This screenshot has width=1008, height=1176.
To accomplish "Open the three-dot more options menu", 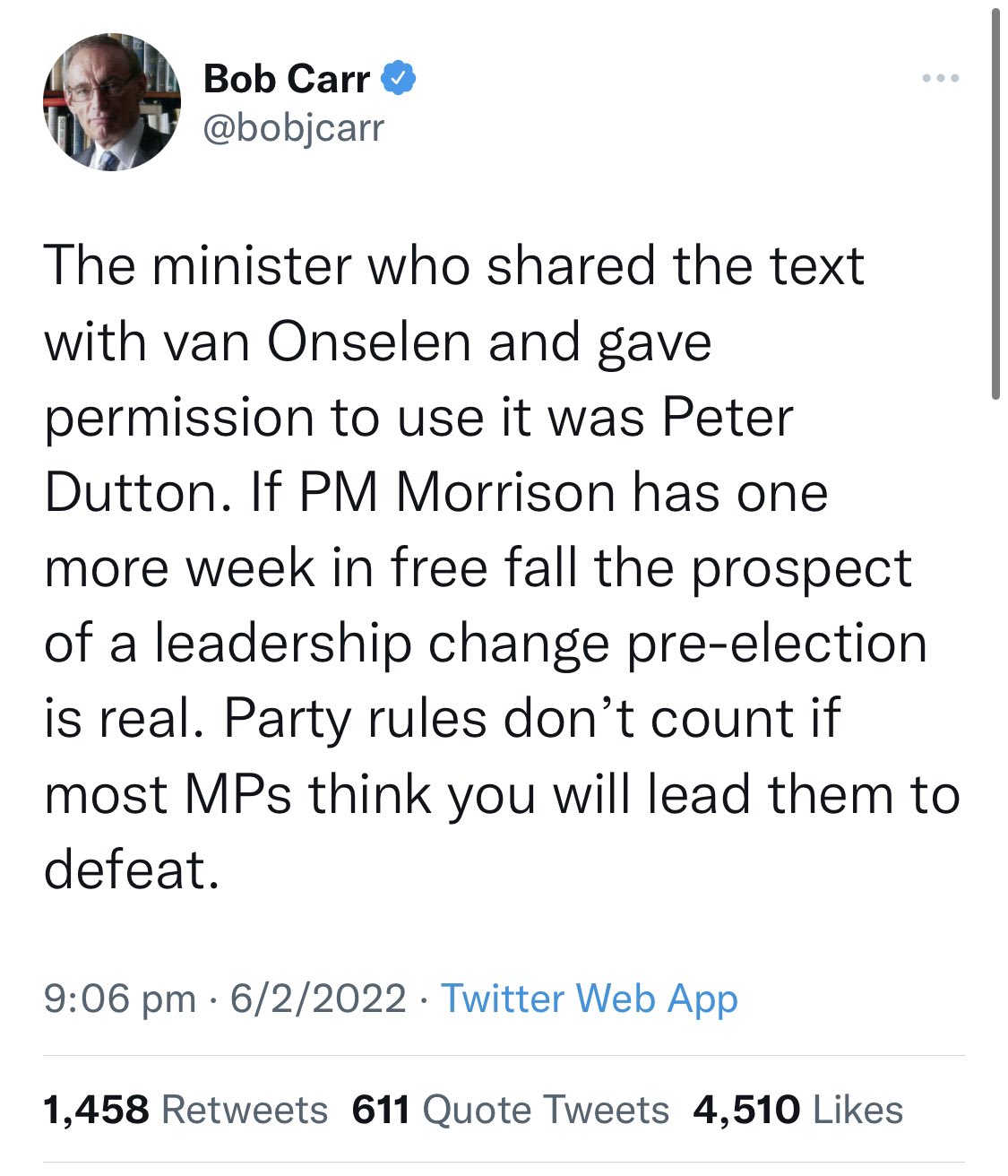I will (941, 79).
